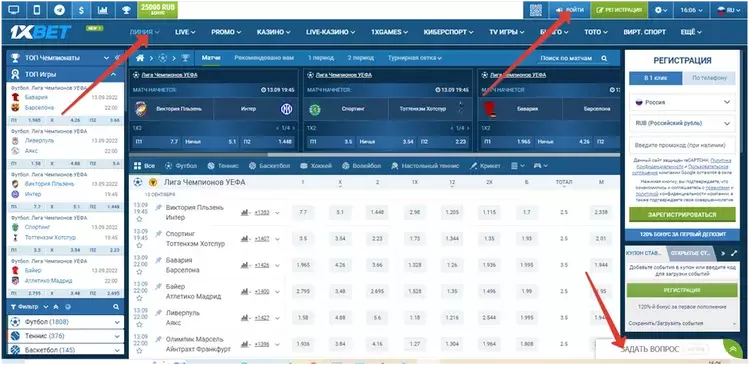Viewport: 750px width, 365px height.
Task: Open the statistics bar-chart icon in top bar
Action: tap(103, 10)
